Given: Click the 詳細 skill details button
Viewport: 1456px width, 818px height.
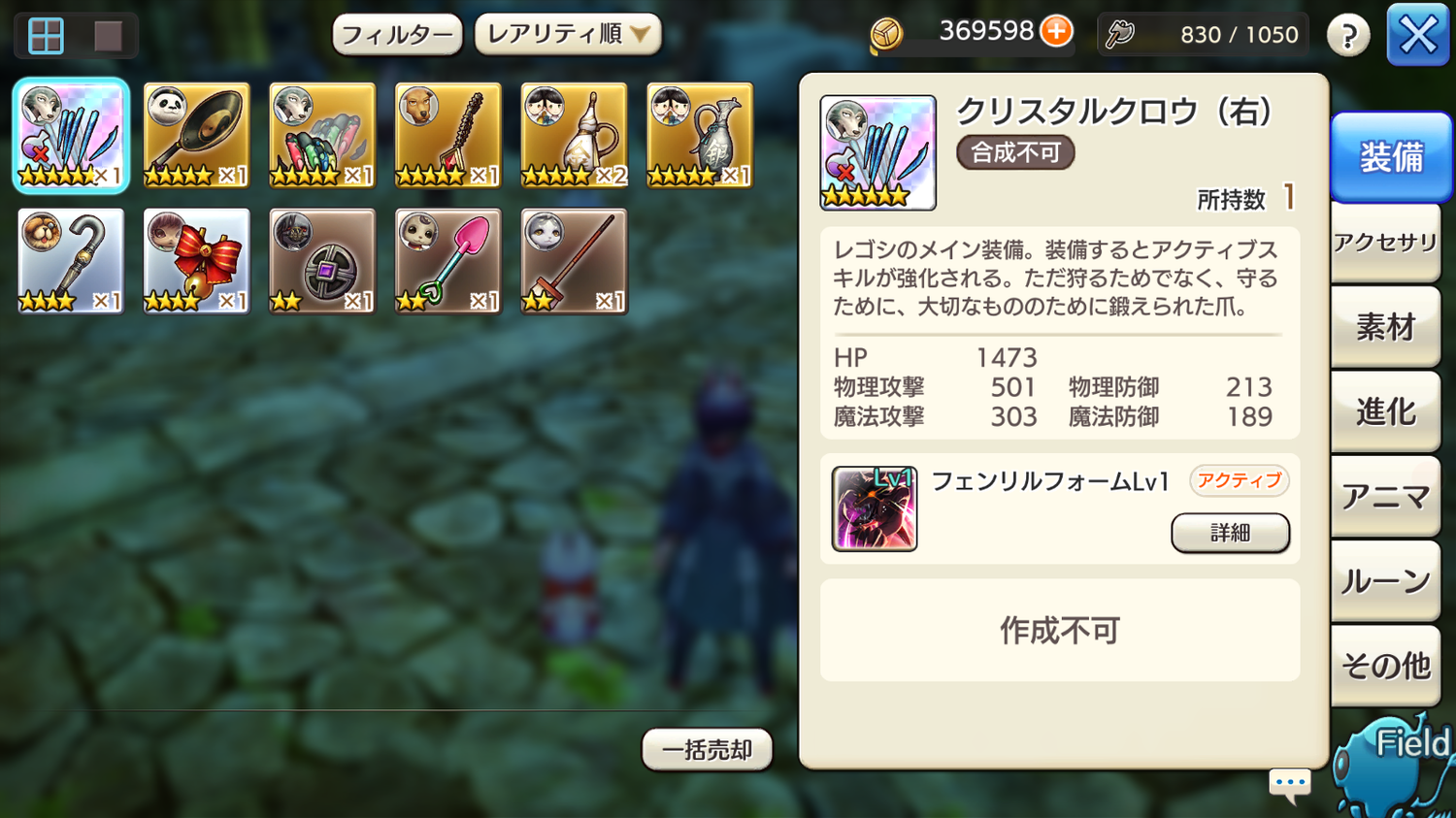Looking at the screenshot, I should (x=1230, y=533).
